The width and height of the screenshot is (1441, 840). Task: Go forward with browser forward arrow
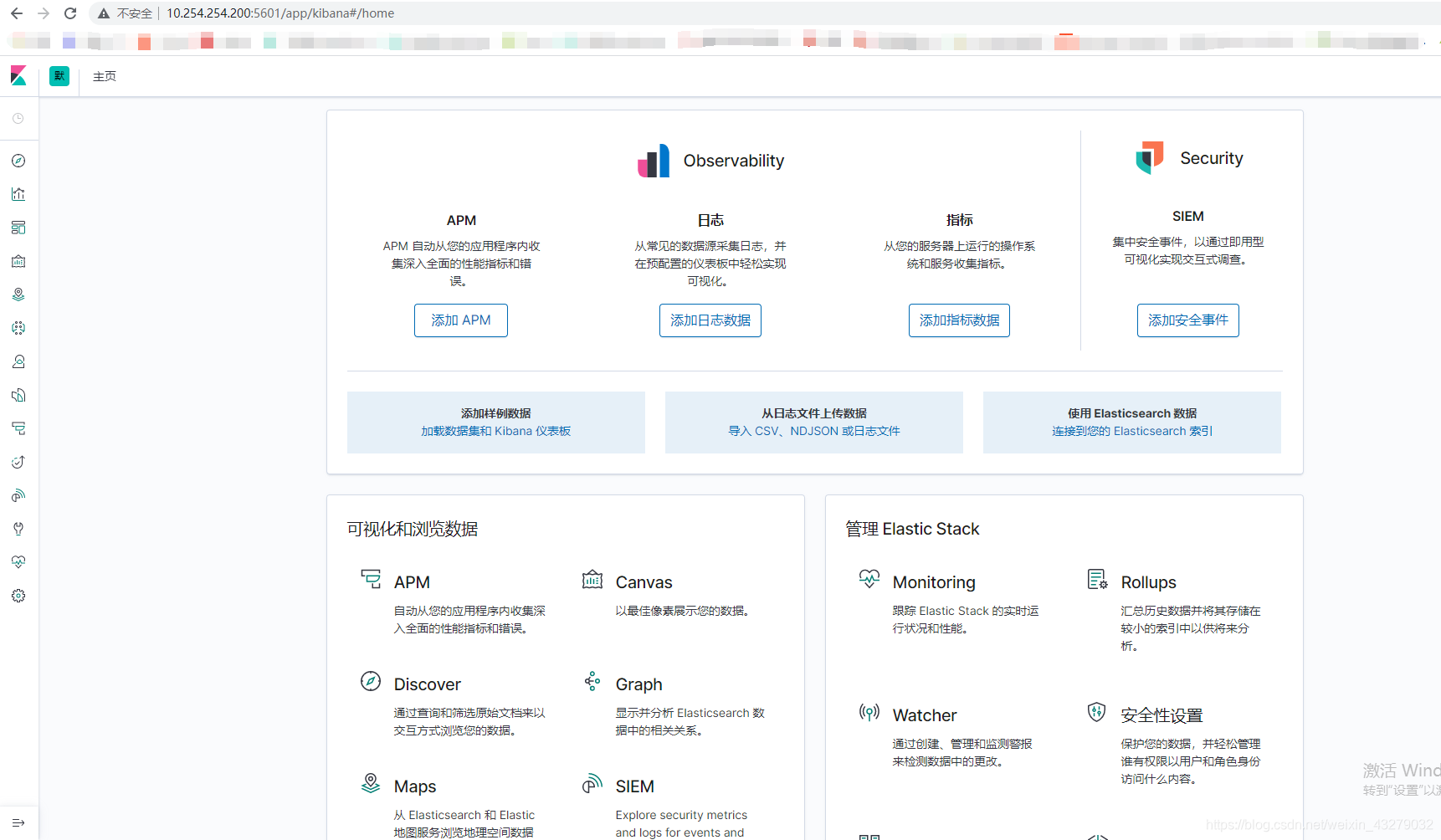click(44, 13)
